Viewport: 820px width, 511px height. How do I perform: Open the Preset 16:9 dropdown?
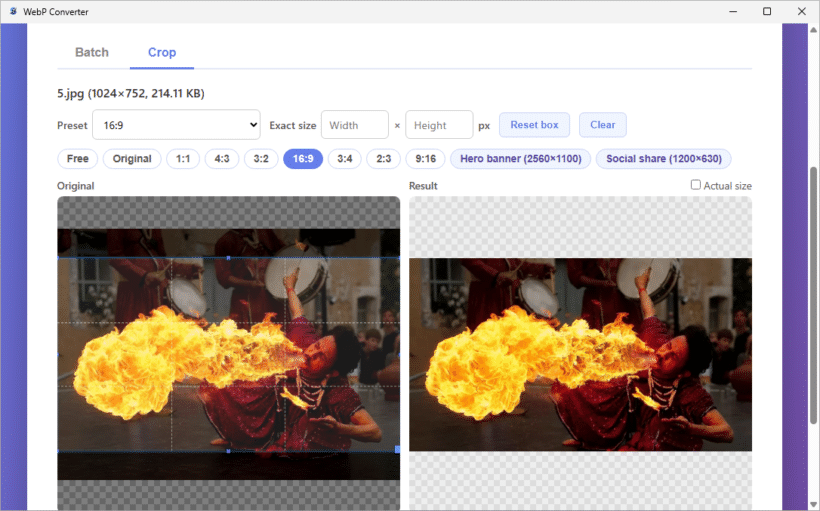(x=176, y=124)
